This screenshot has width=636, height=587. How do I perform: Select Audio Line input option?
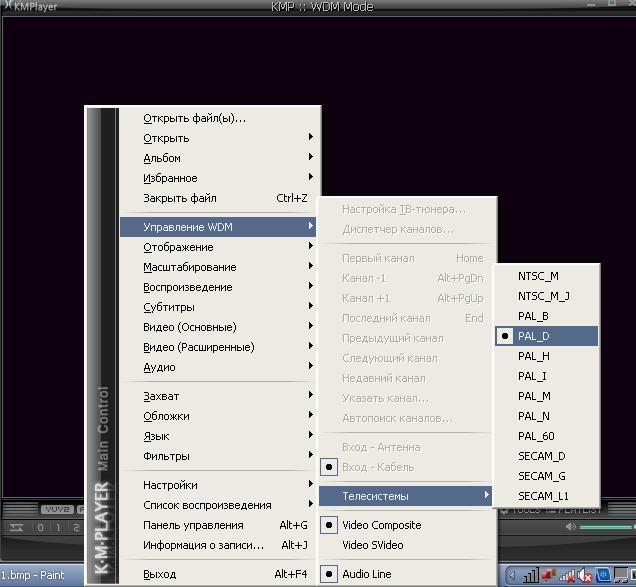coord(367,574)
